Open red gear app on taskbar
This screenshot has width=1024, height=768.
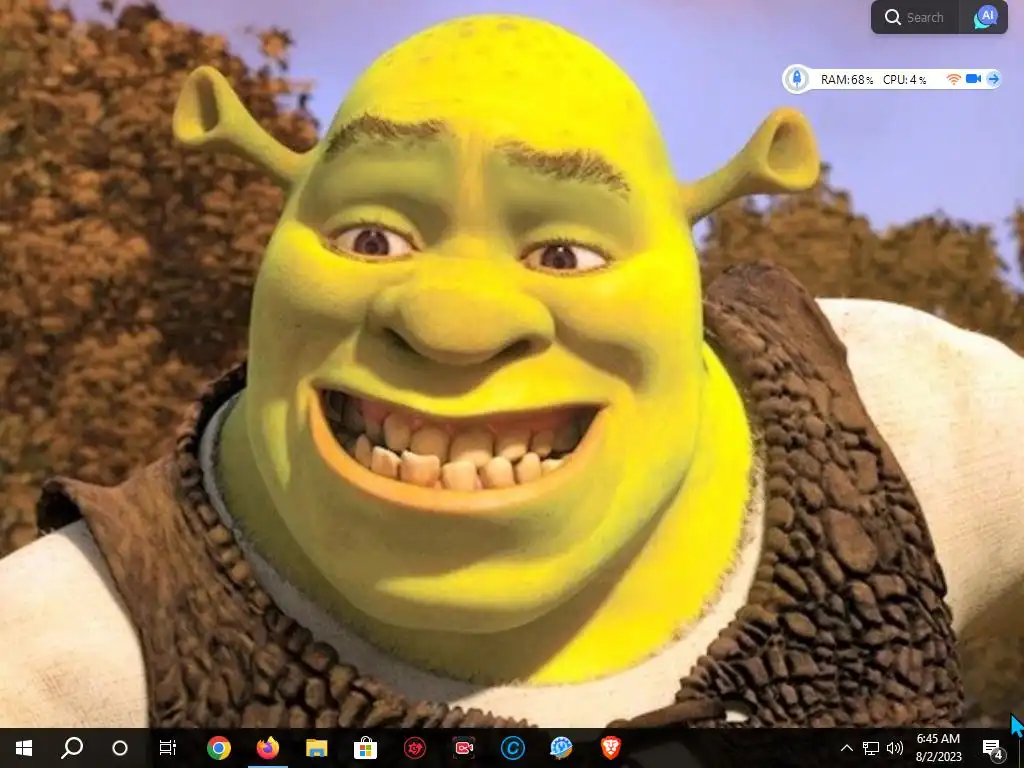coord(415,748)
